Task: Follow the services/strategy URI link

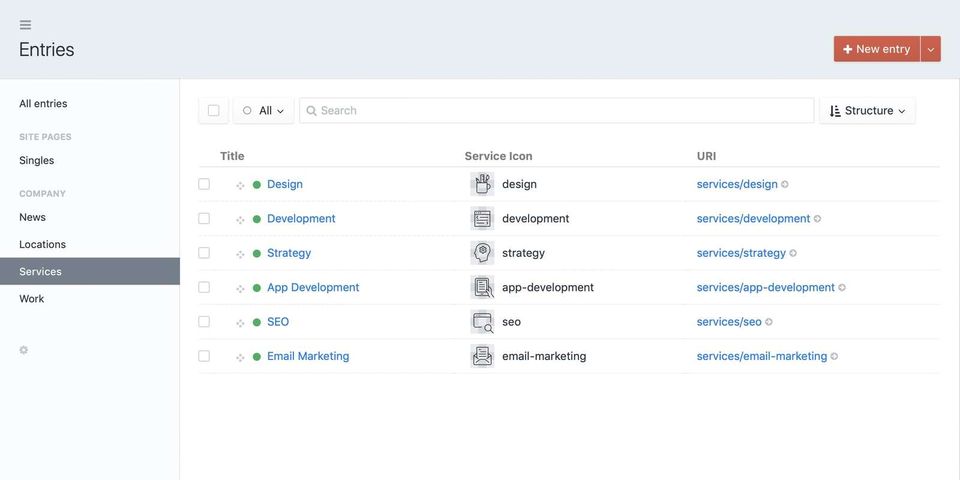Action: 741,253
